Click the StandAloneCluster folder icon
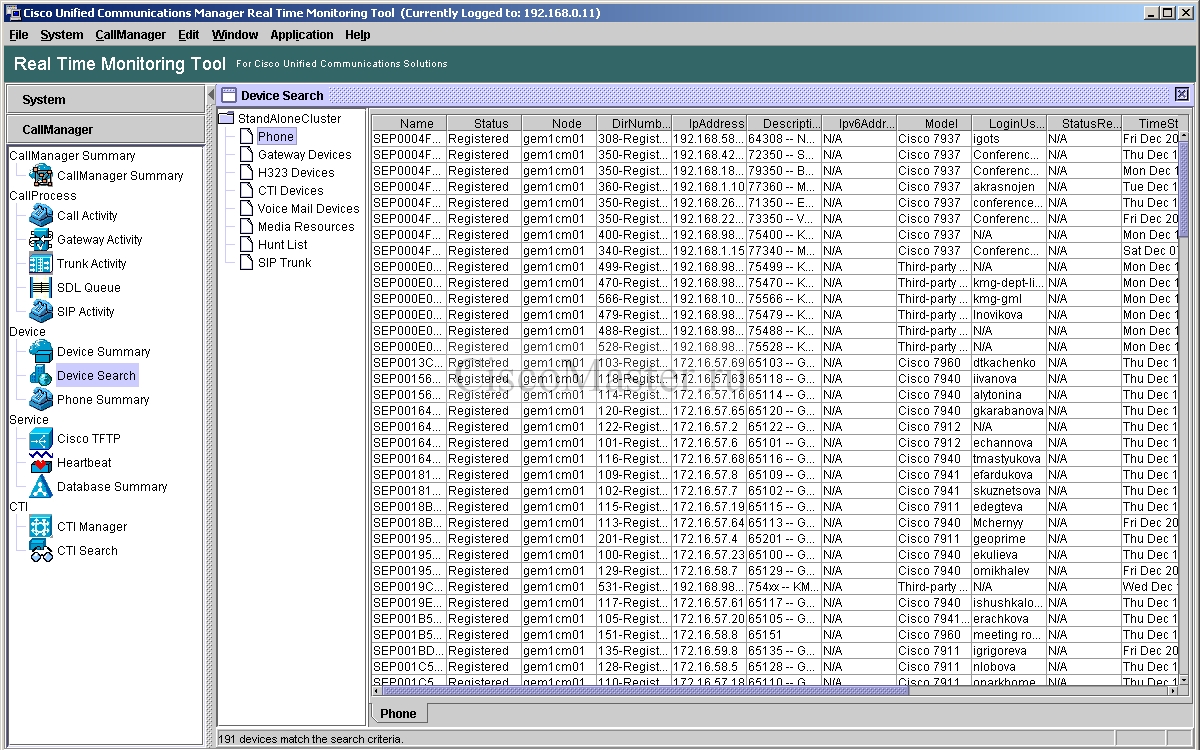The image size is (1200, 750). 227,118
